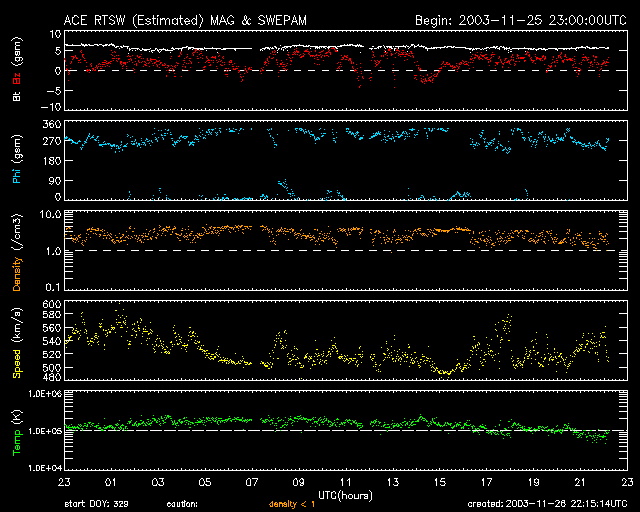This screenshot has height=512, width=640.
Task: Click the 11 hour tick on the time axis
Action: pos(345,482)
